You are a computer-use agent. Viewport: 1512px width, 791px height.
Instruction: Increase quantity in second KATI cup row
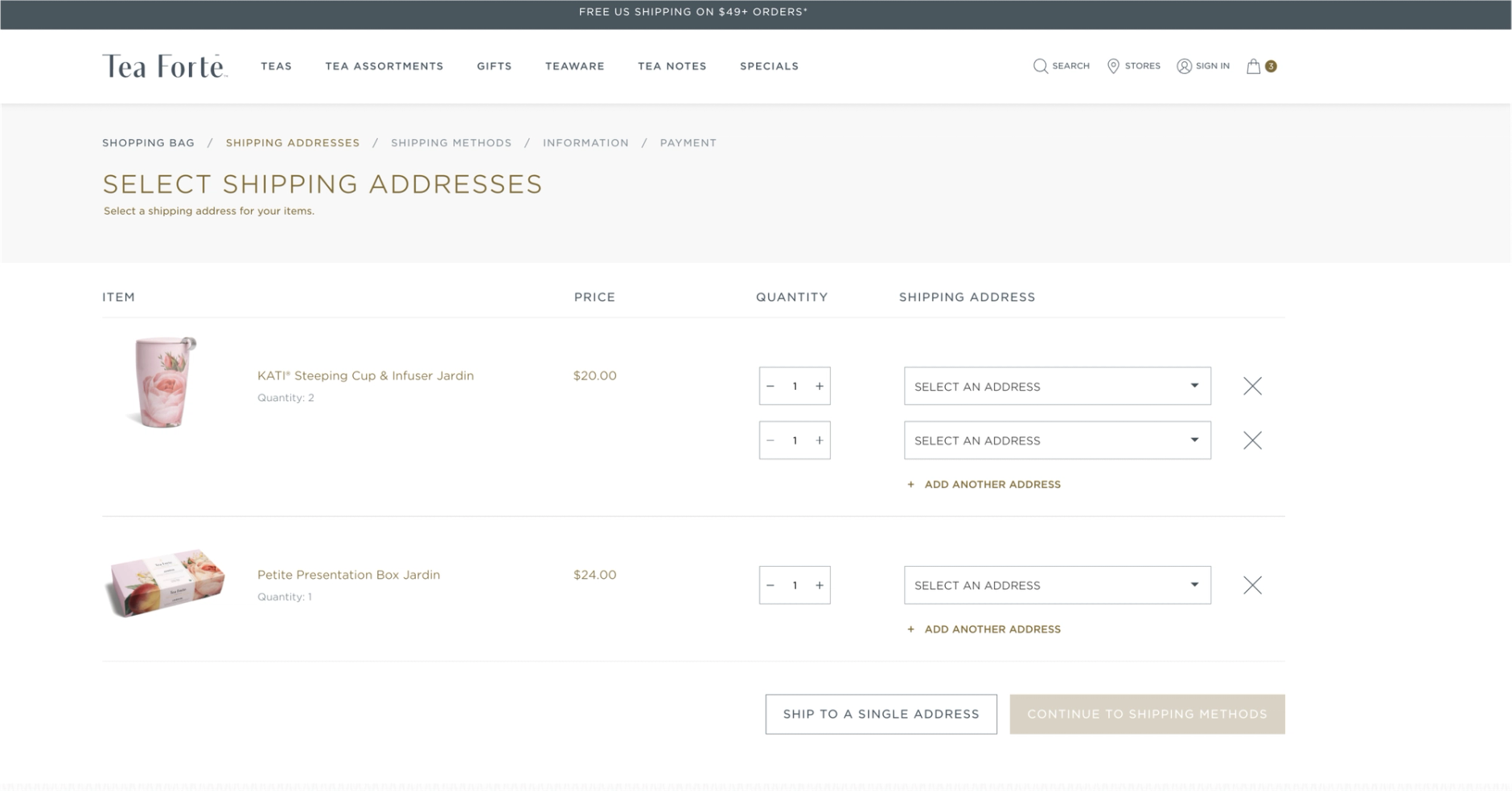[820, 441]
